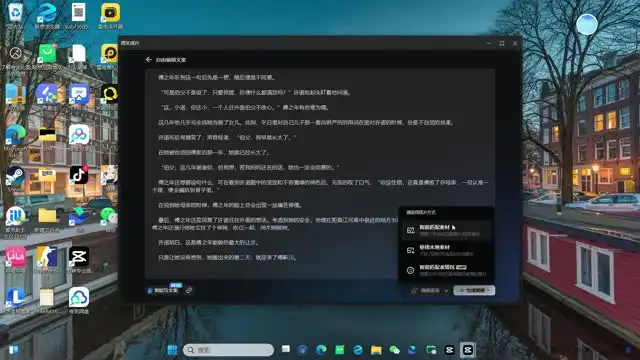Go back using the arrow beside 自由编辑文案
This screenshot has width=640, height=360.
(x=149, y=60)
